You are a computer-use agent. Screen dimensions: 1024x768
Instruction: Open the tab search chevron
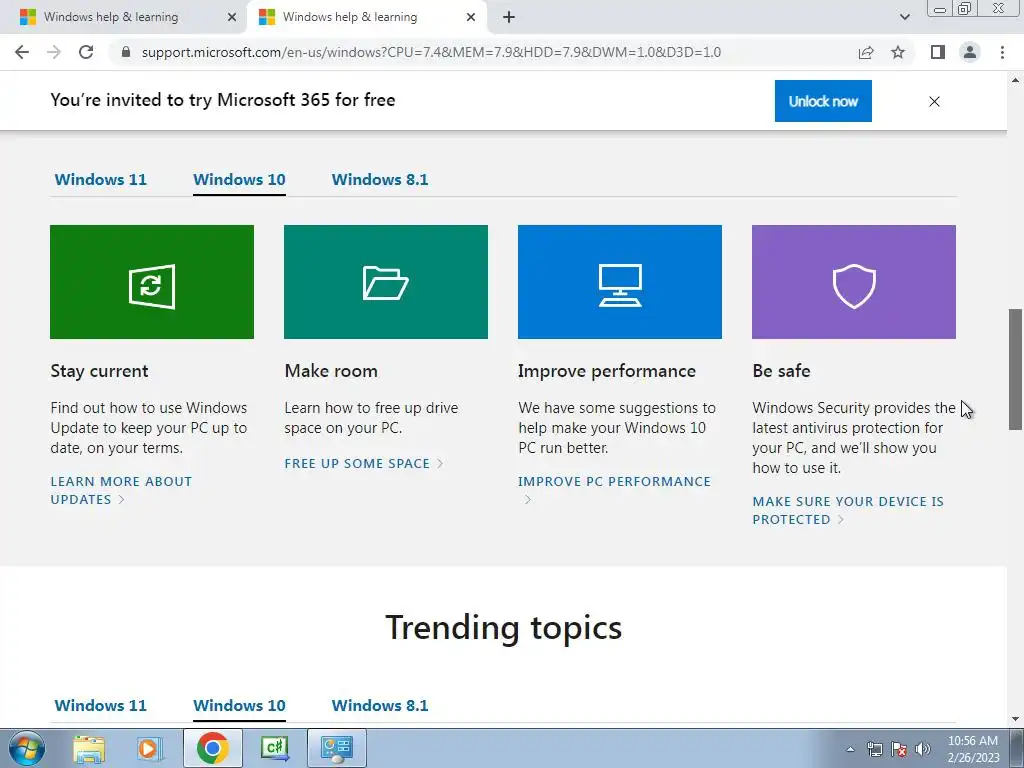click(x=904, y=17)
